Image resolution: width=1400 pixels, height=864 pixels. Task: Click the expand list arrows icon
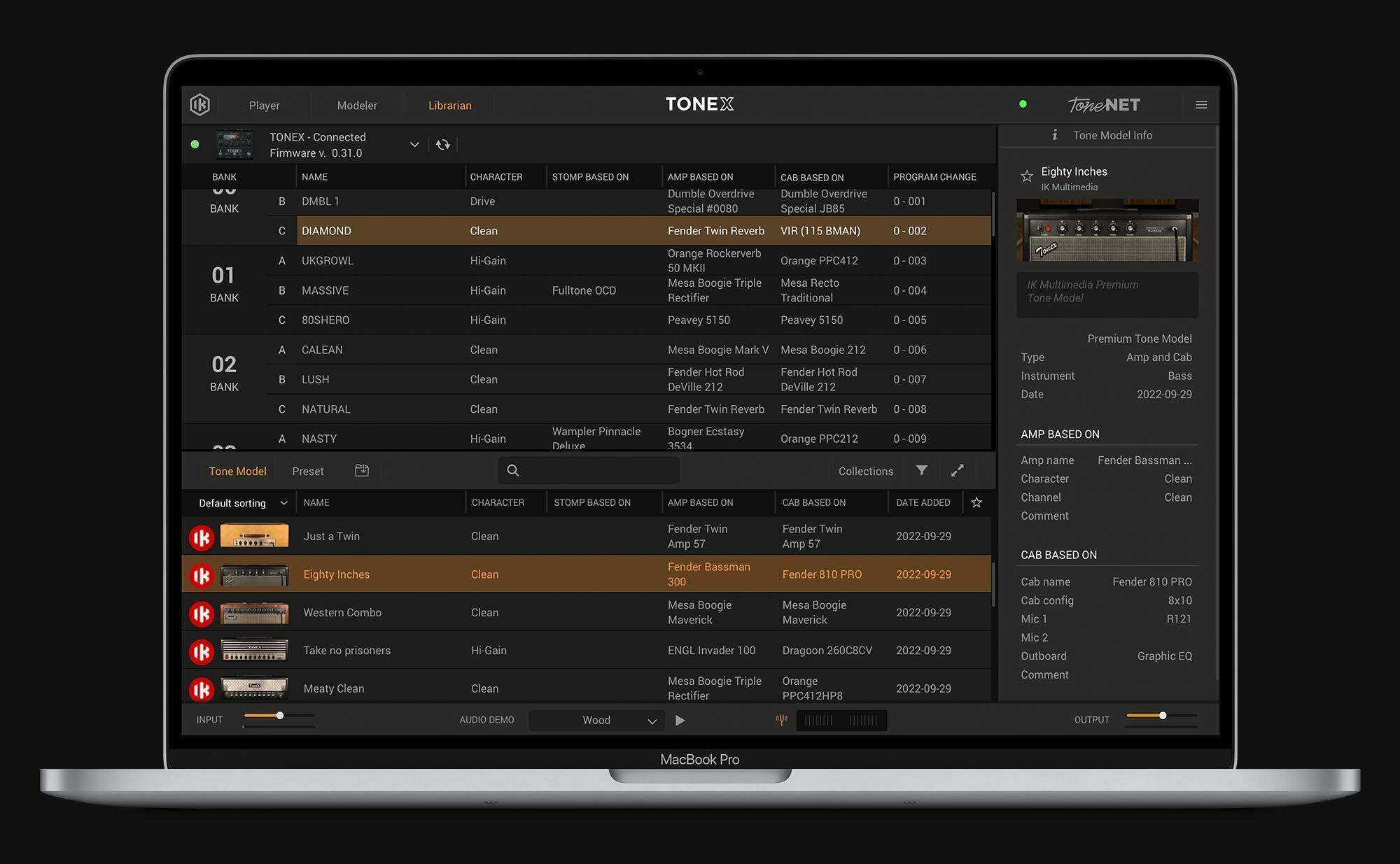point(957,471)
